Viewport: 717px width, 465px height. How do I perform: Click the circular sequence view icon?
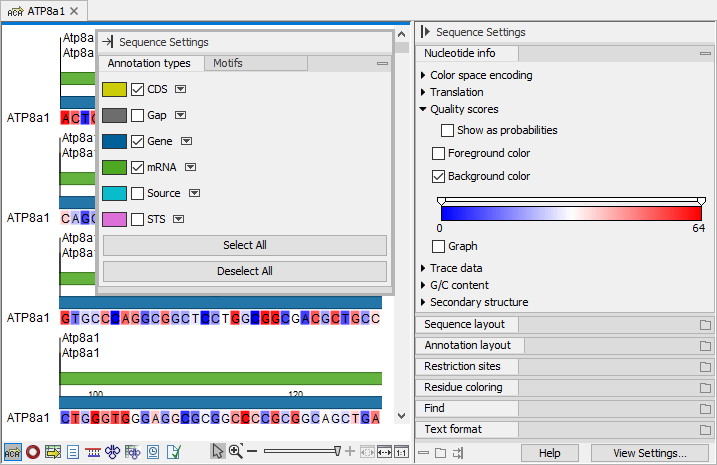coord(33,452)
